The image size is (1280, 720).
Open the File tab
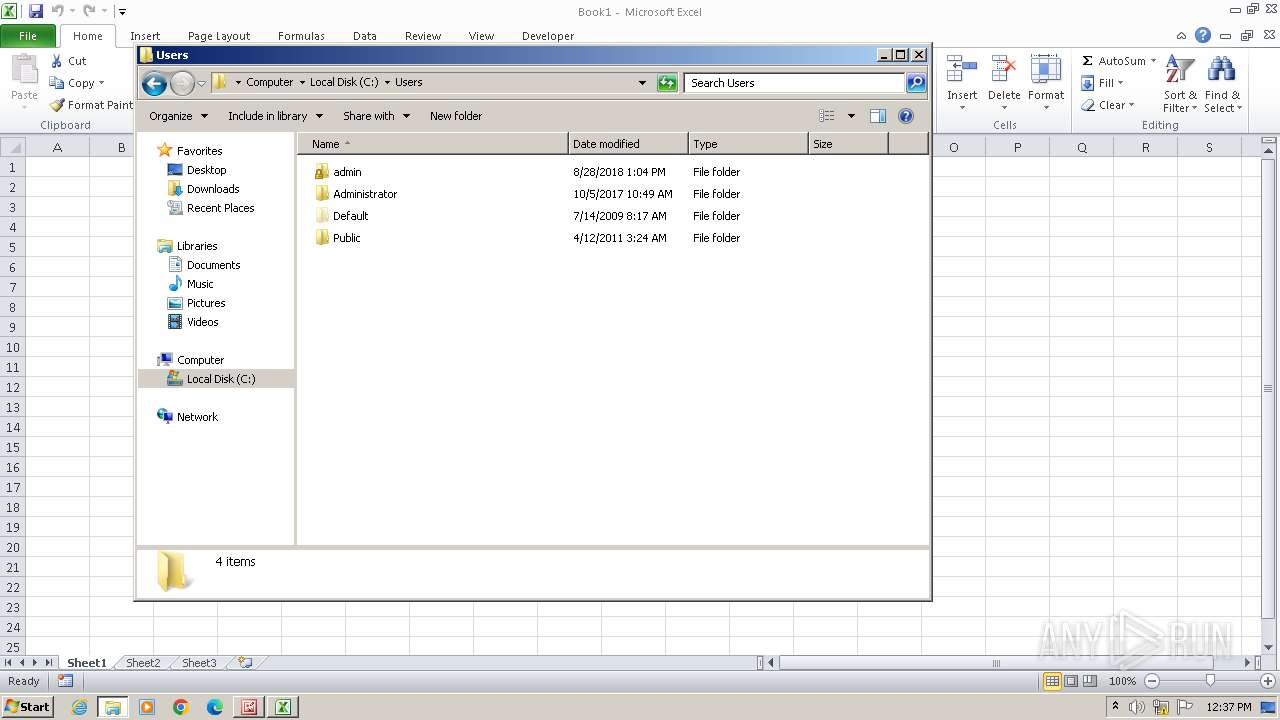coord(28,36)
